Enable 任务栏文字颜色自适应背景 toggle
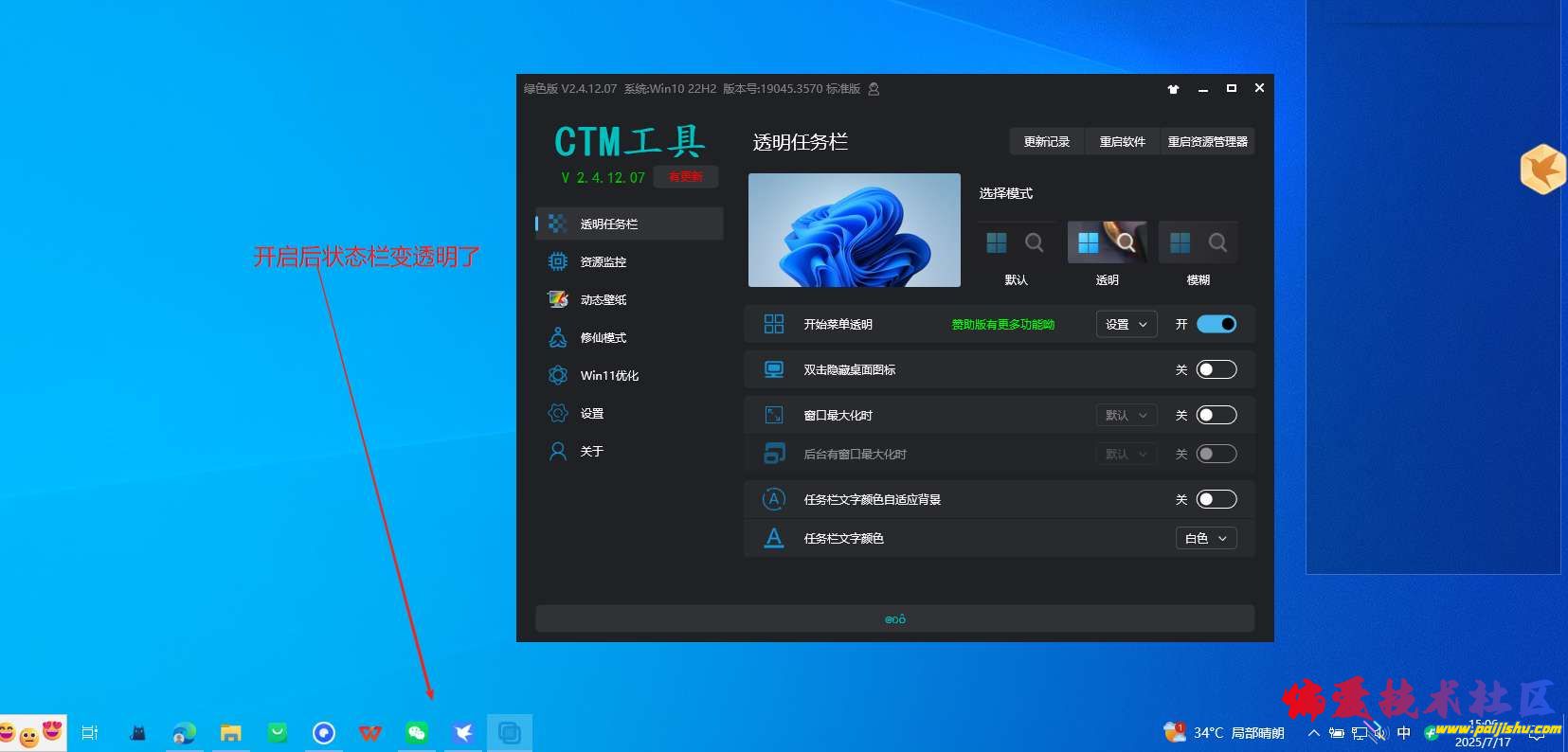The image size is (1568, 752). click(1217, 500)
